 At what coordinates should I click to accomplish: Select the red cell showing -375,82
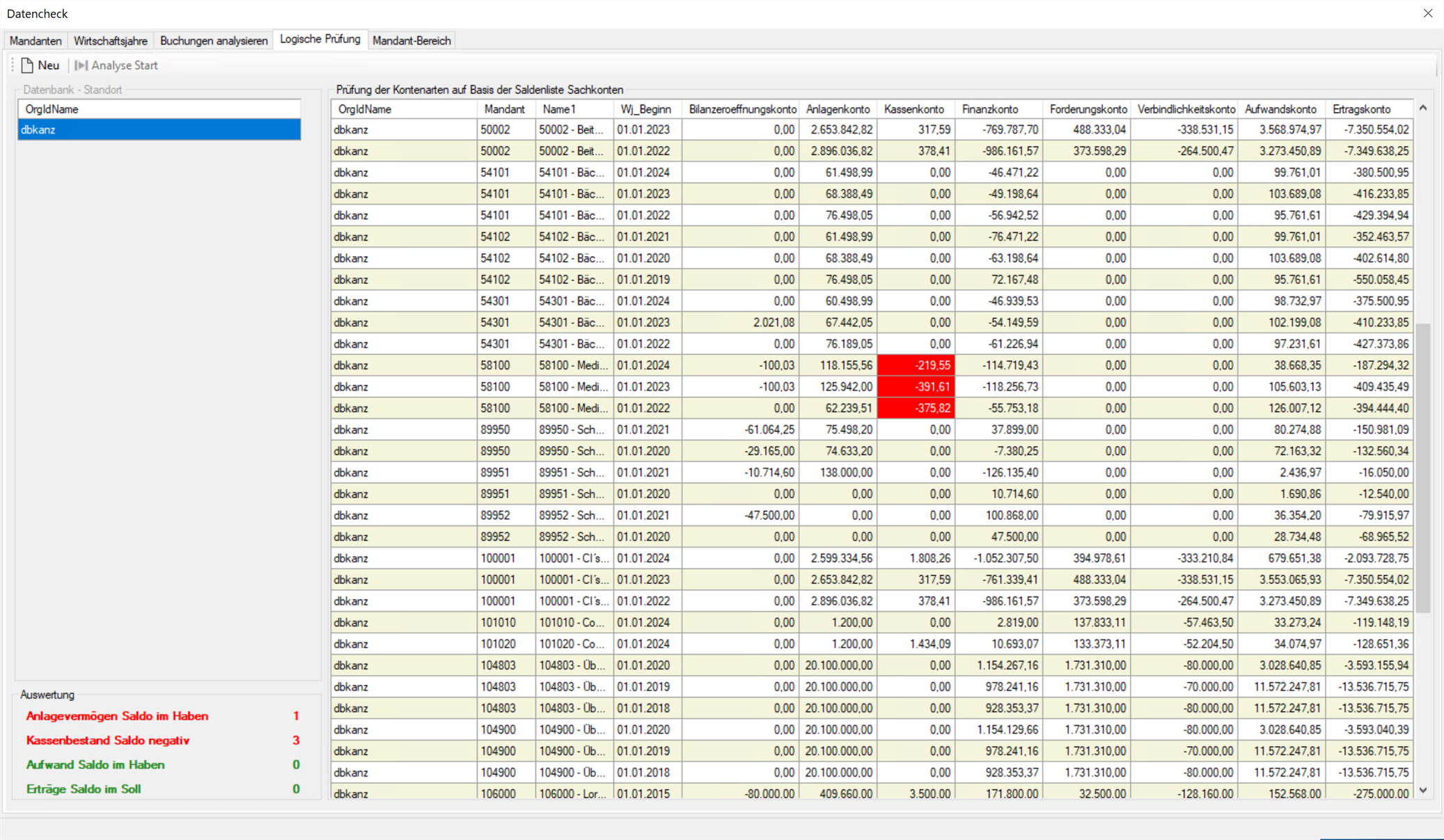916,409
